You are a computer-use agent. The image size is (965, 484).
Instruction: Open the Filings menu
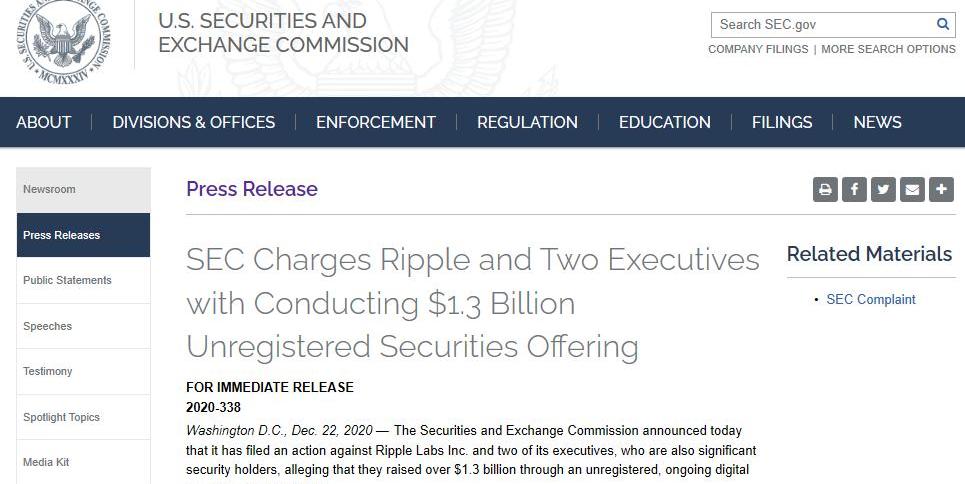pyautogui.click(x=782, y=122)
